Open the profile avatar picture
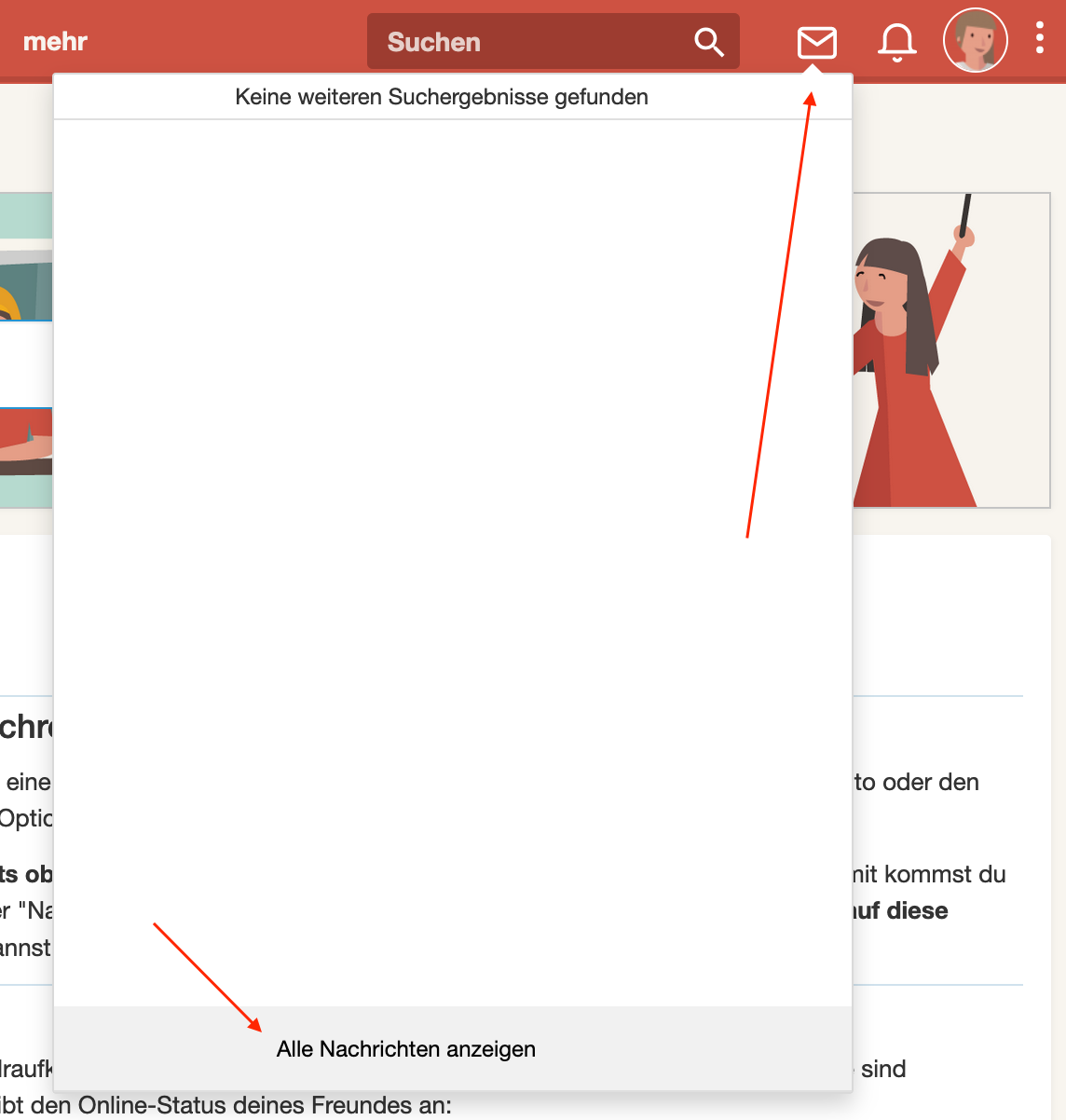Image resolution: width=1066 pixels, height=1120 pixels. (975, 41)
